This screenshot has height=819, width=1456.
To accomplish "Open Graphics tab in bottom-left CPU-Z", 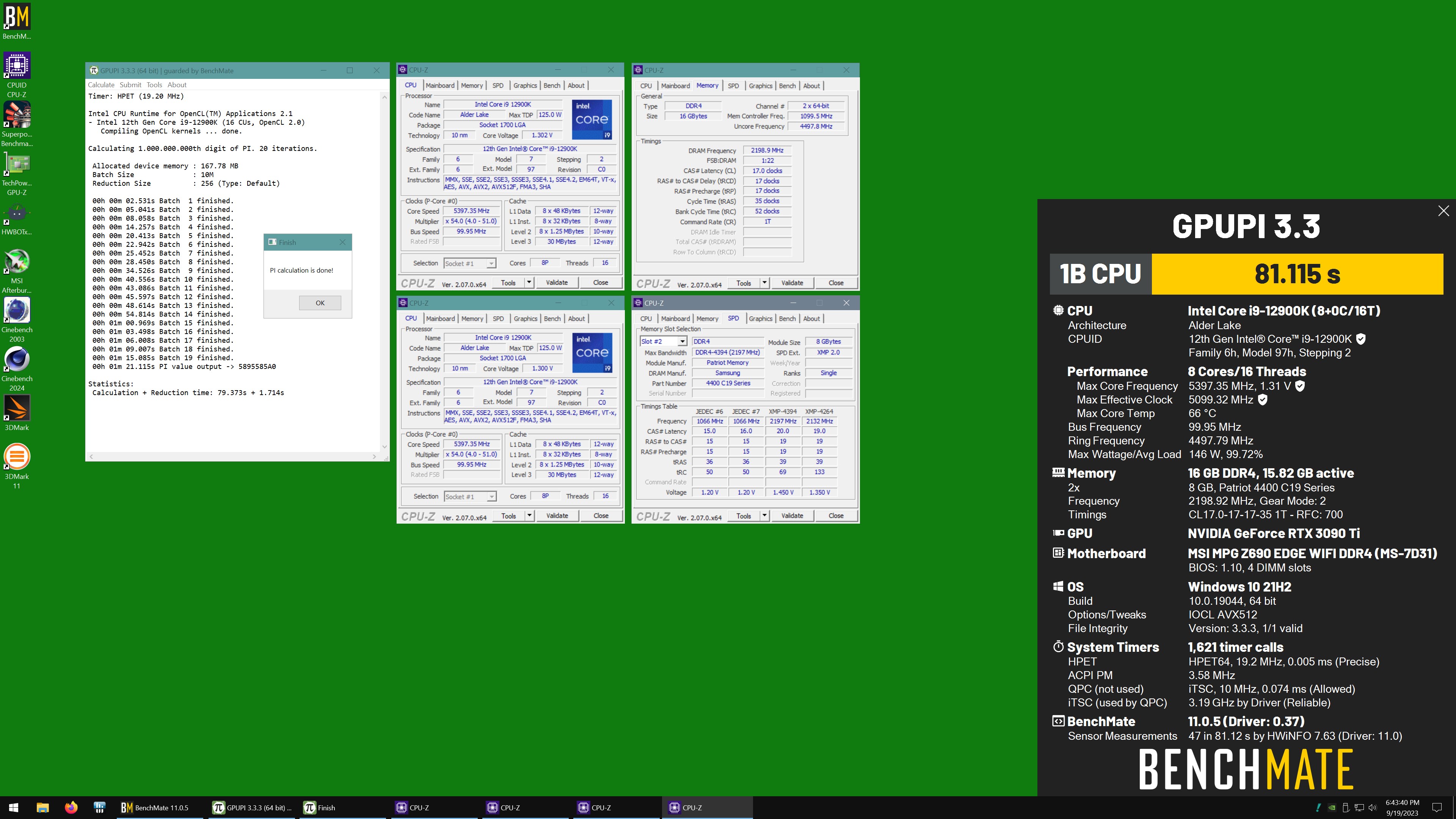I will point(525,318).
